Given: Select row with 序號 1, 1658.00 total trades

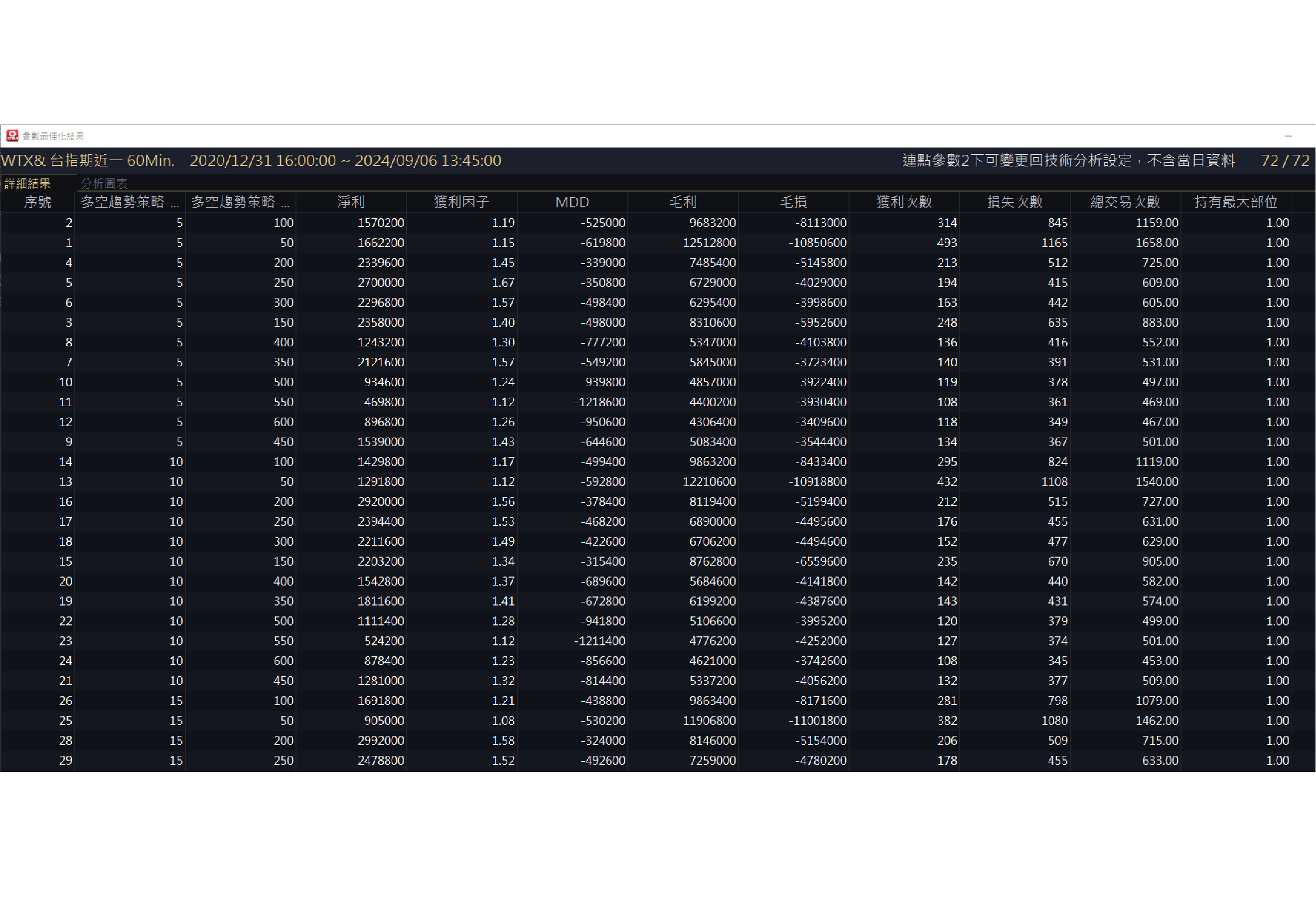Looking at the screenshot, I should tap(1157, 243).
